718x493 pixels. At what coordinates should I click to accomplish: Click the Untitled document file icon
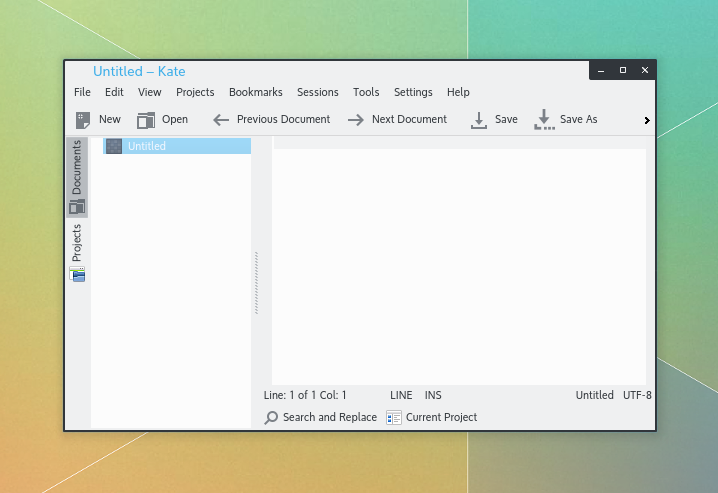pos(114,146)
